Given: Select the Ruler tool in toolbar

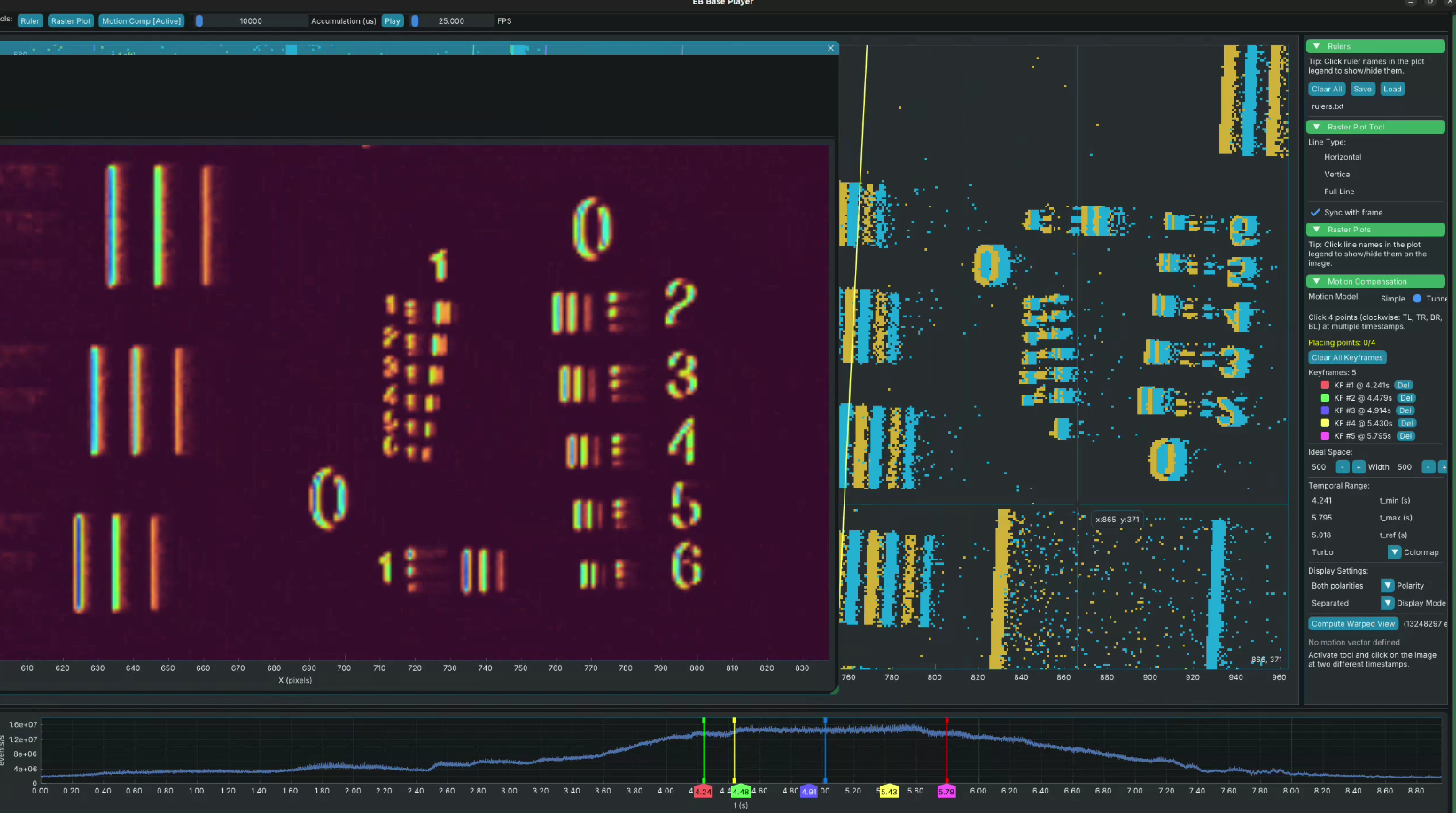Looking at the screenshot, I should point(30,21).
